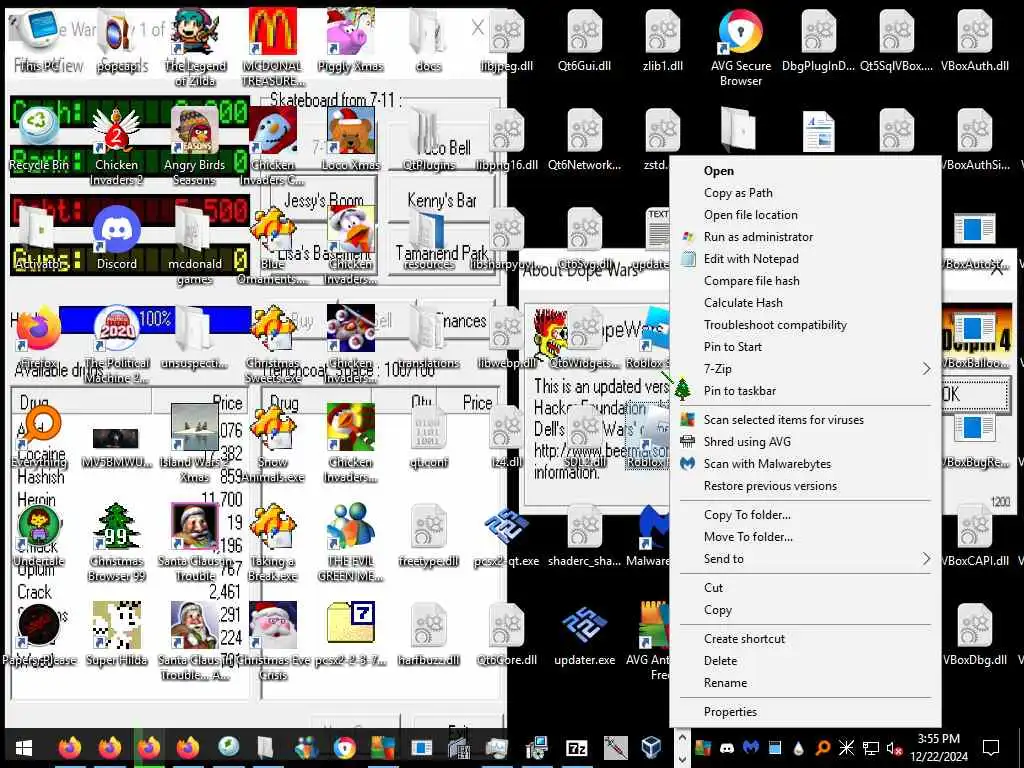
Task: Click the blue 100% health bar
Action: (x=155, y=319)
